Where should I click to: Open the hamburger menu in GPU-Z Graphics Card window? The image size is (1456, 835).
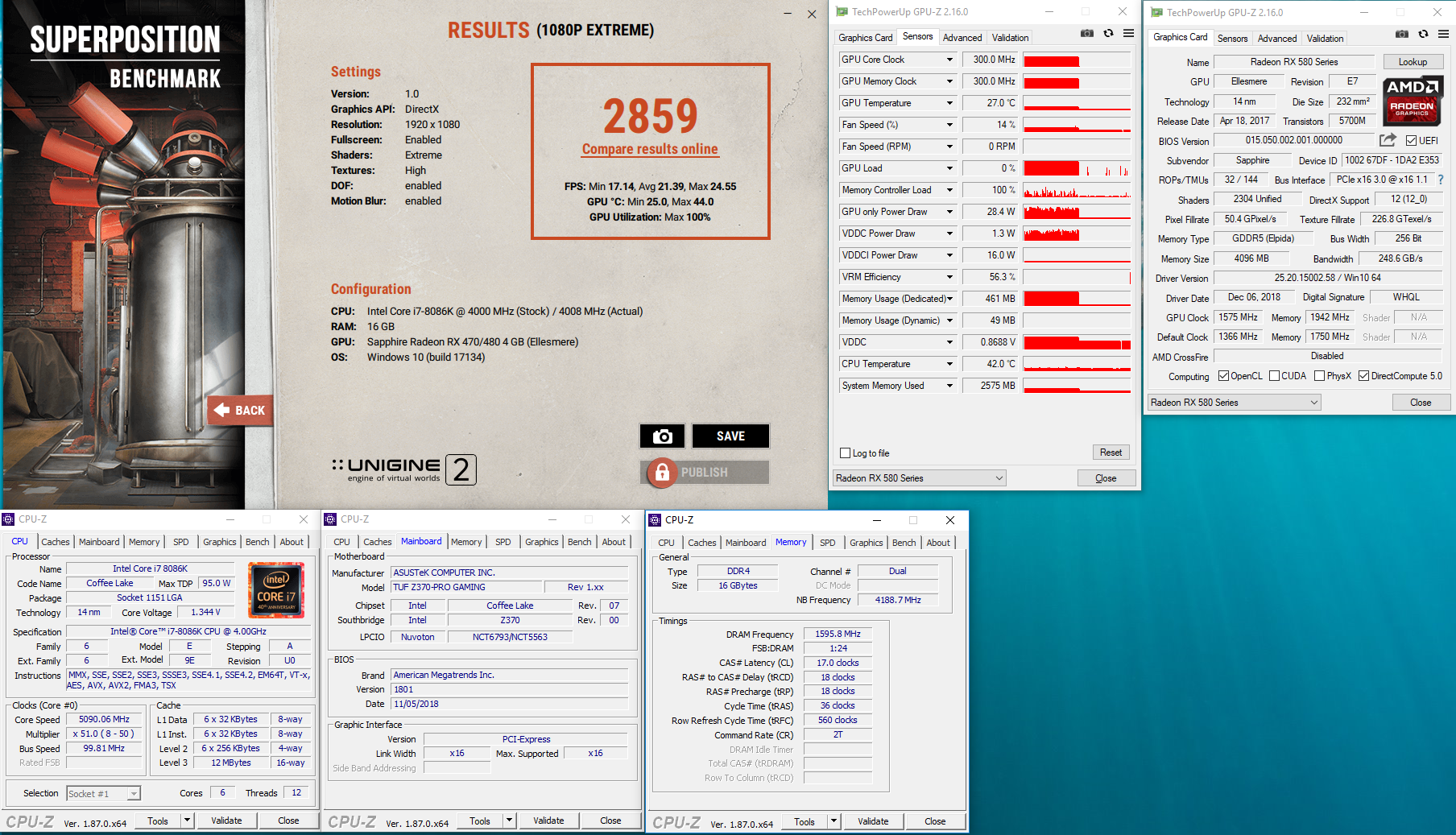(1443, 35)
